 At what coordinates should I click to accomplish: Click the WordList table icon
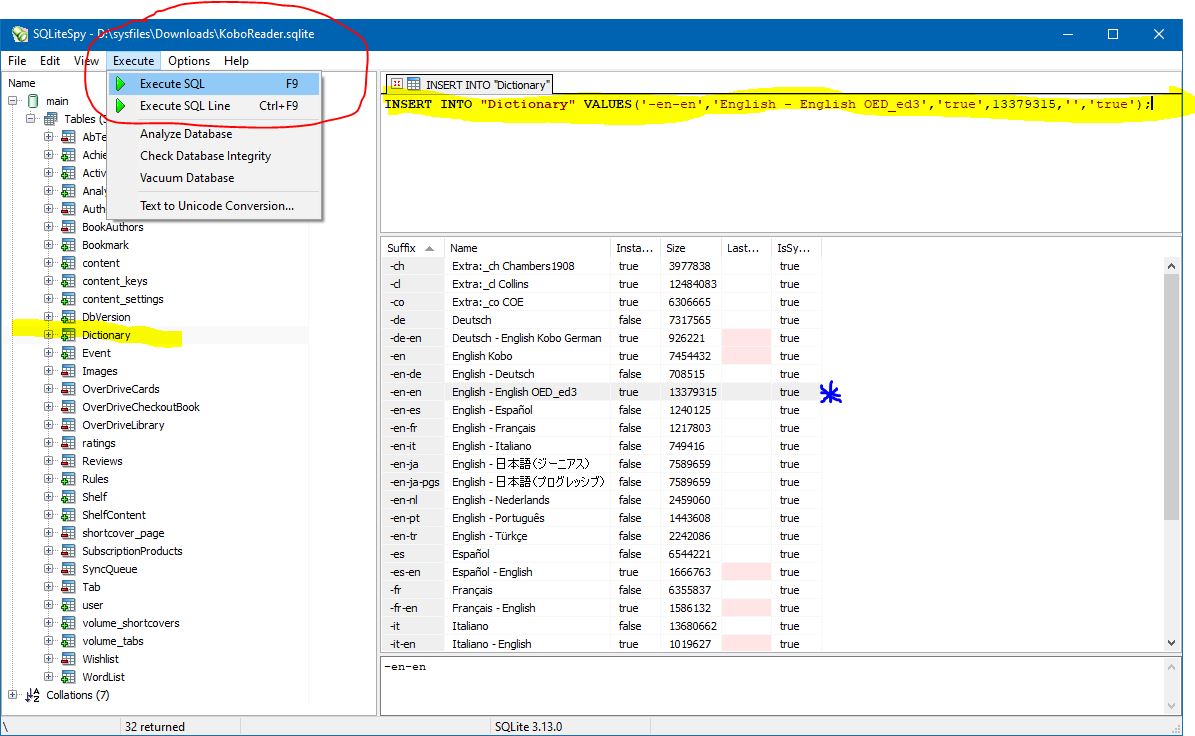68,677
